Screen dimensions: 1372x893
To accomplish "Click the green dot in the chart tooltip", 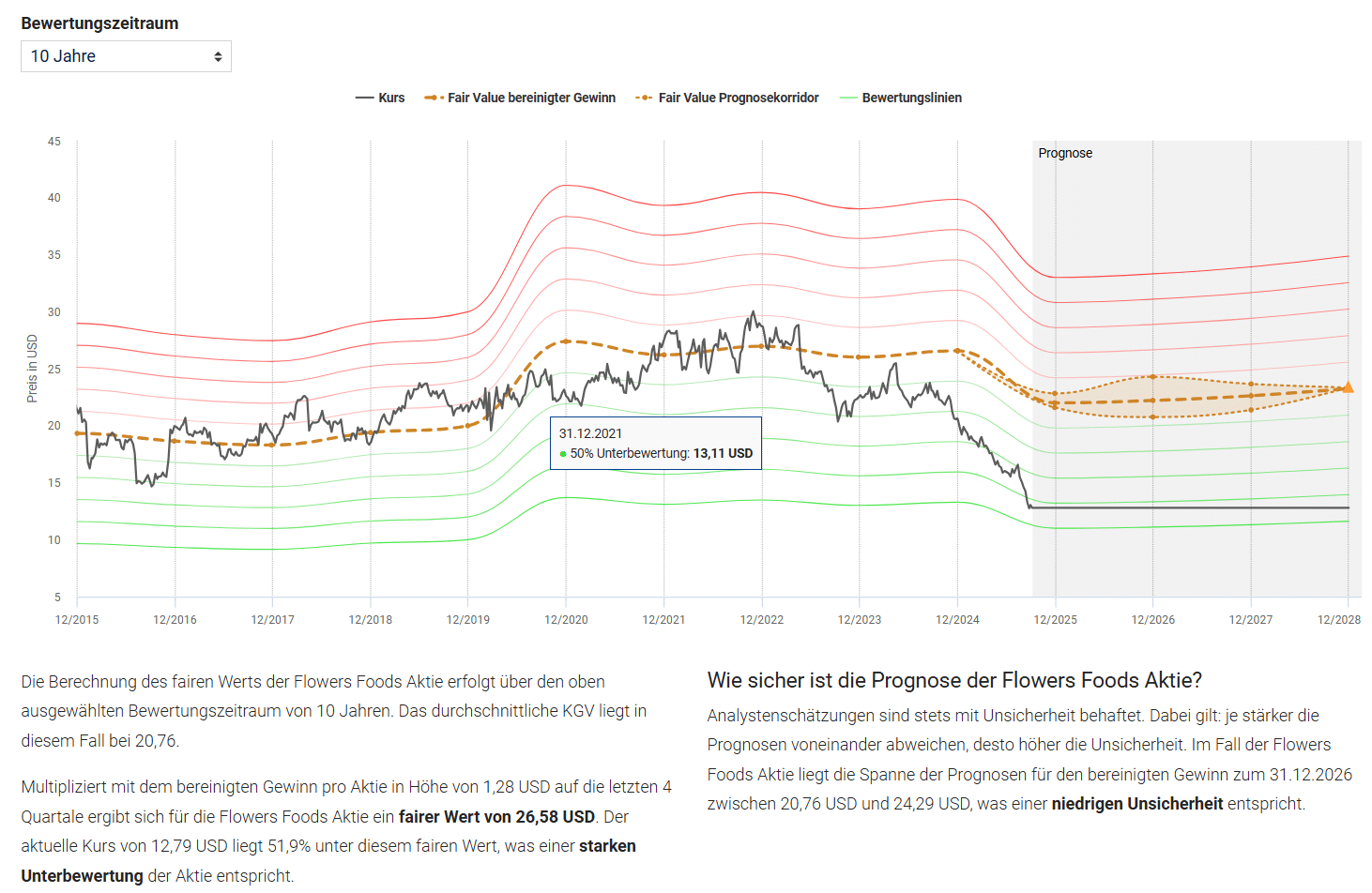I will [x=563, y=454].
